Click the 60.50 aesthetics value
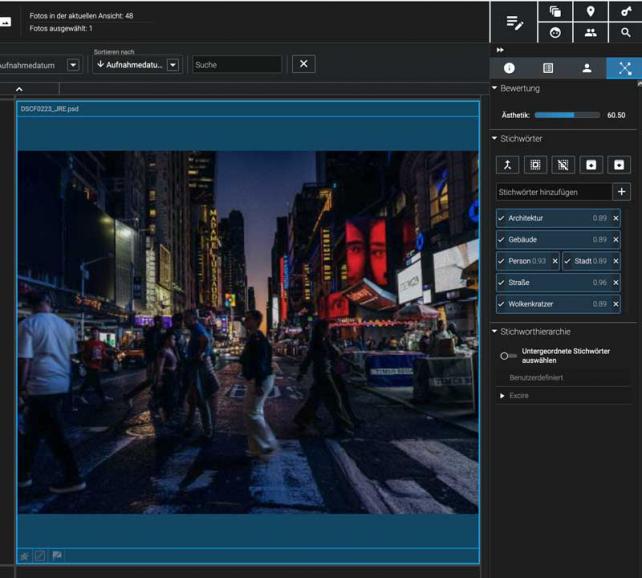Image resolution: width=642 pixels, height=578 pixels. [x=616, y=115]
